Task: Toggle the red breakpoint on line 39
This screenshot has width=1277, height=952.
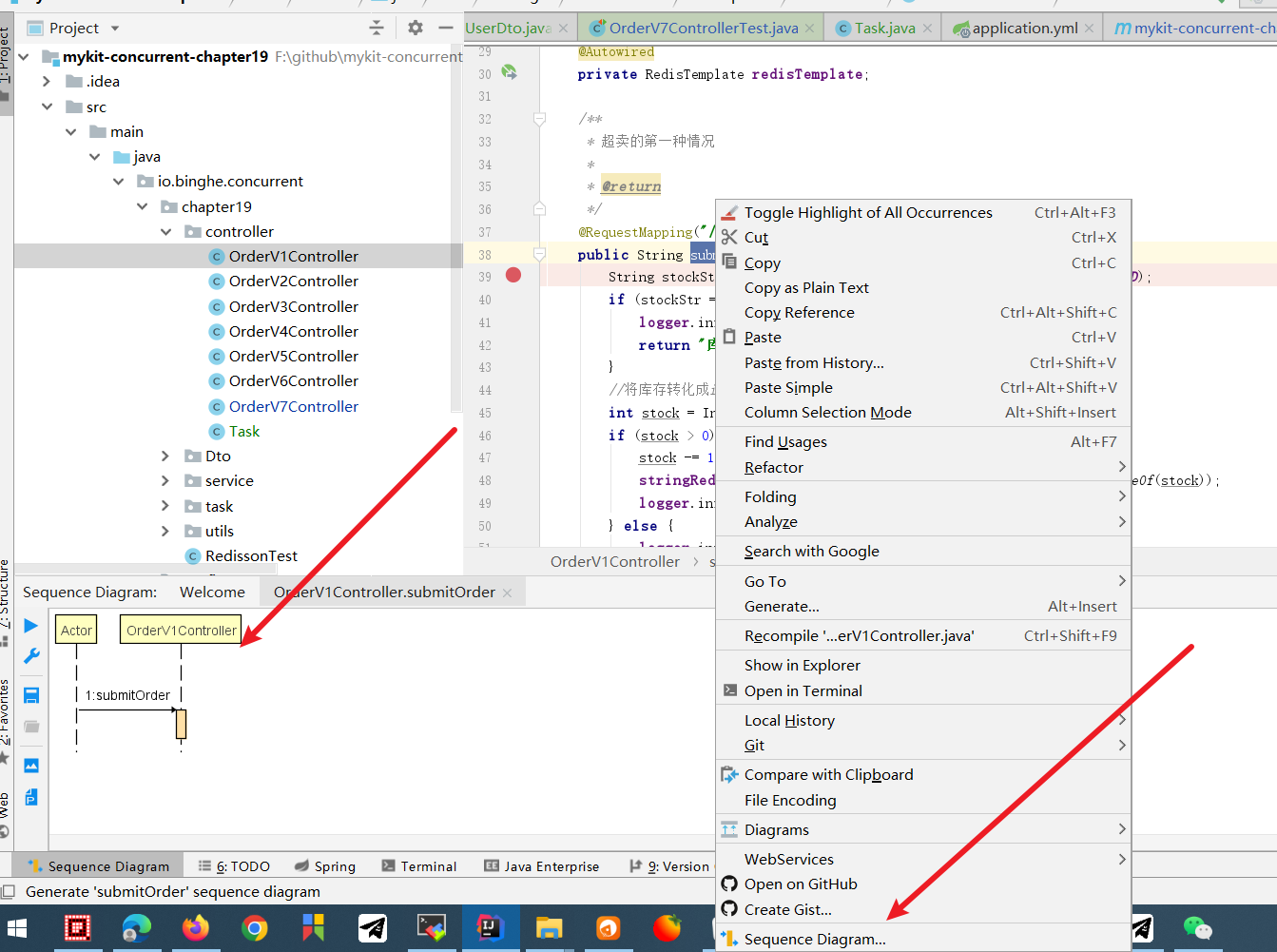Action: coord(513,276)
